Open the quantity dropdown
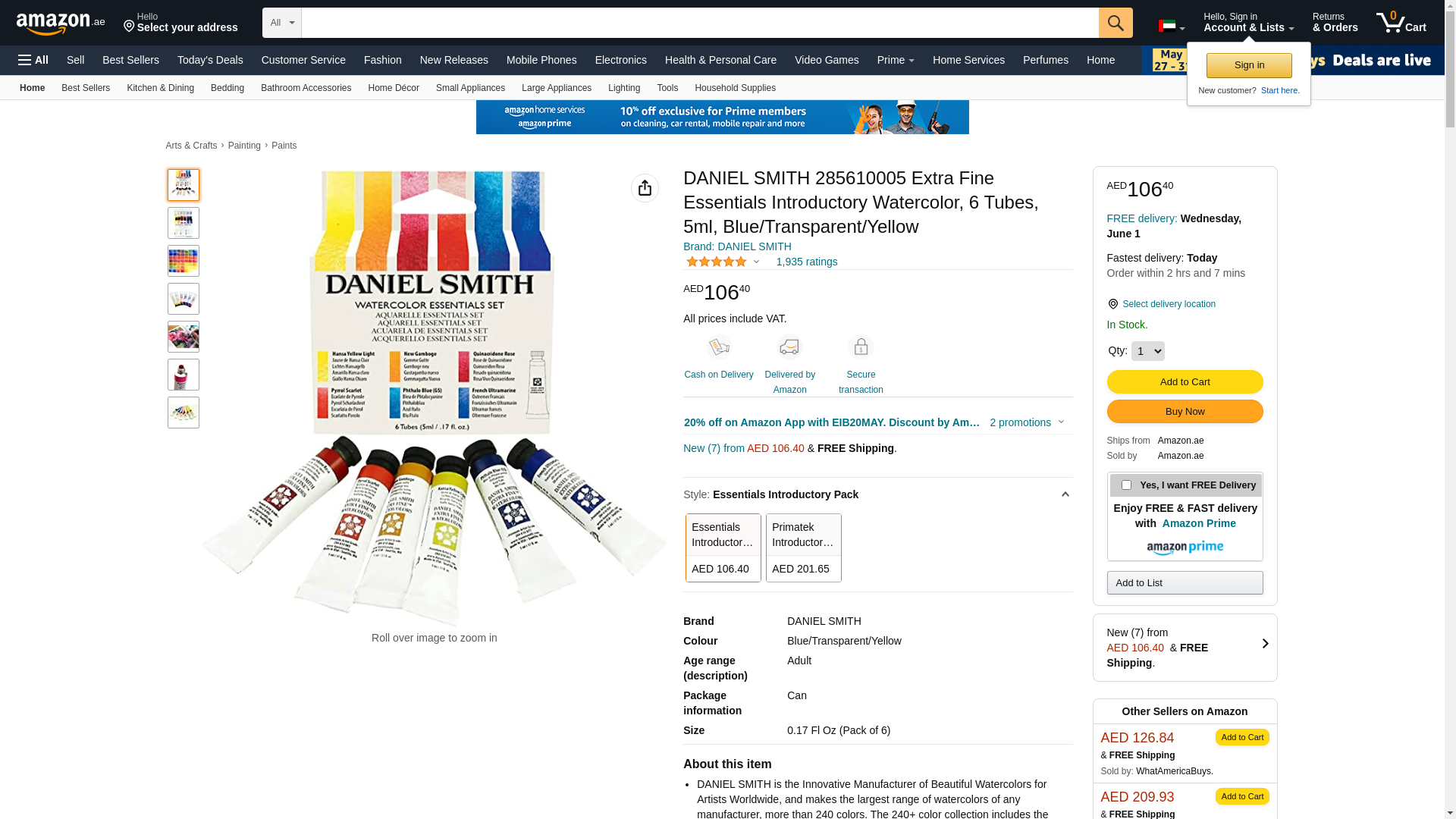1456x819 pixels. click(x=1147, y=351)
